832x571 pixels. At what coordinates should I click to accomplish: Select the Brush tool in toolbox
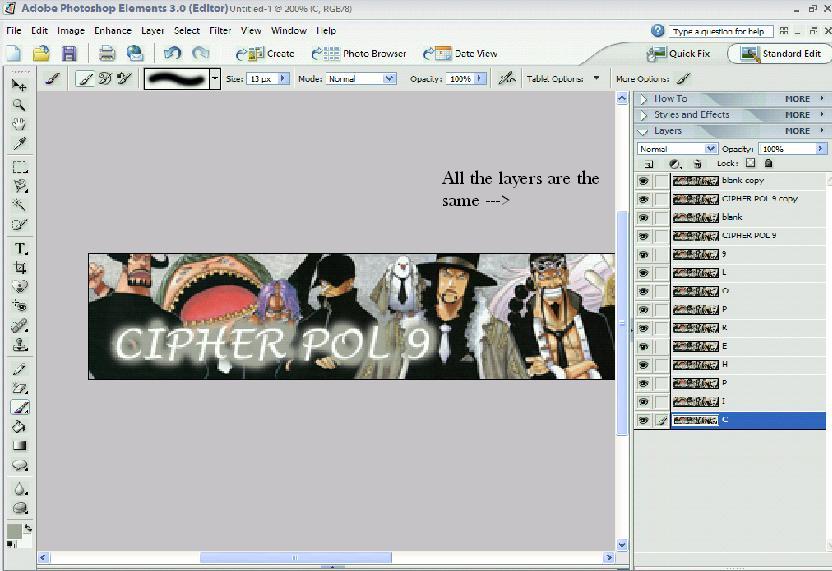(x=20, y=407)
